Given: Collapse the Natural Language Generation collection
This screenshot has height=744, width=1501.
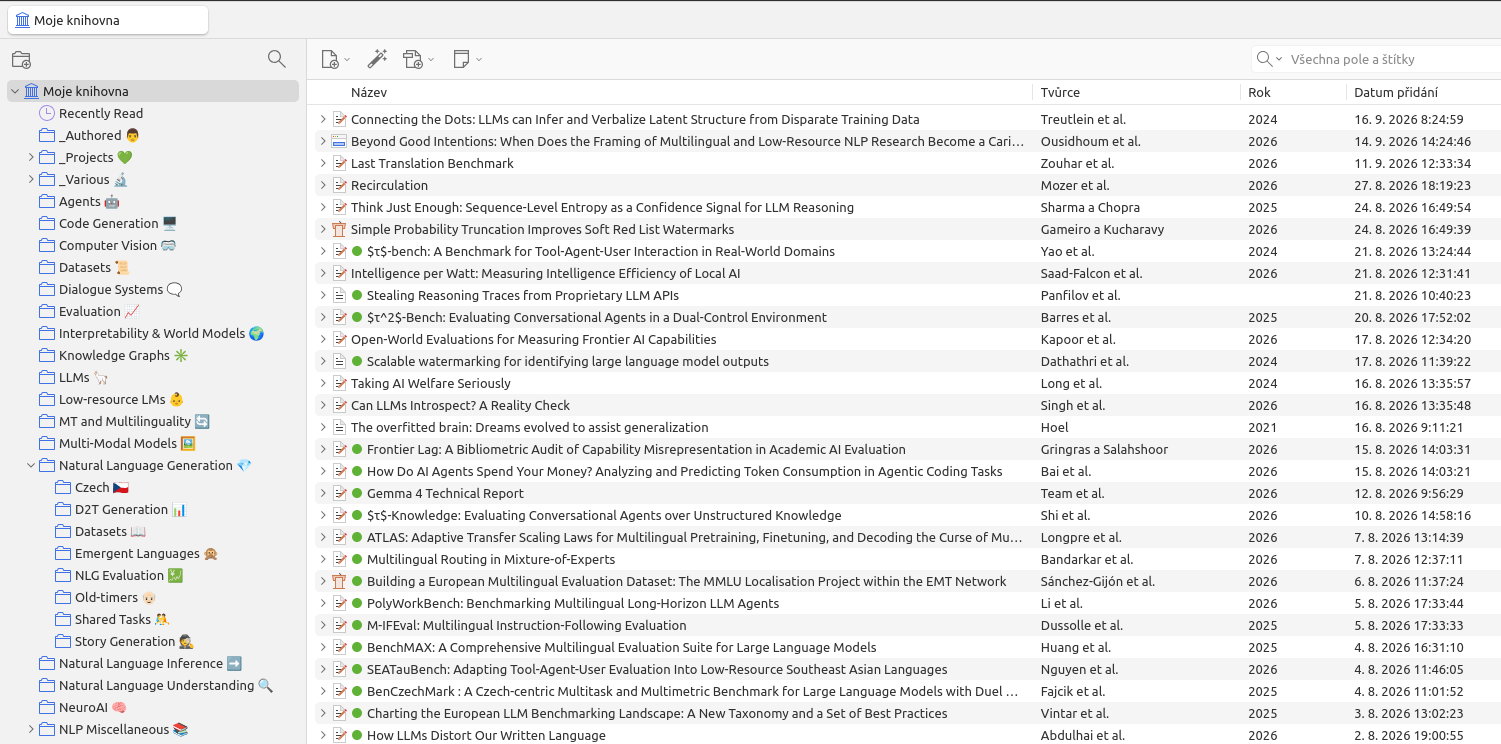Looking at the screenshot, I should coord(31,465).
